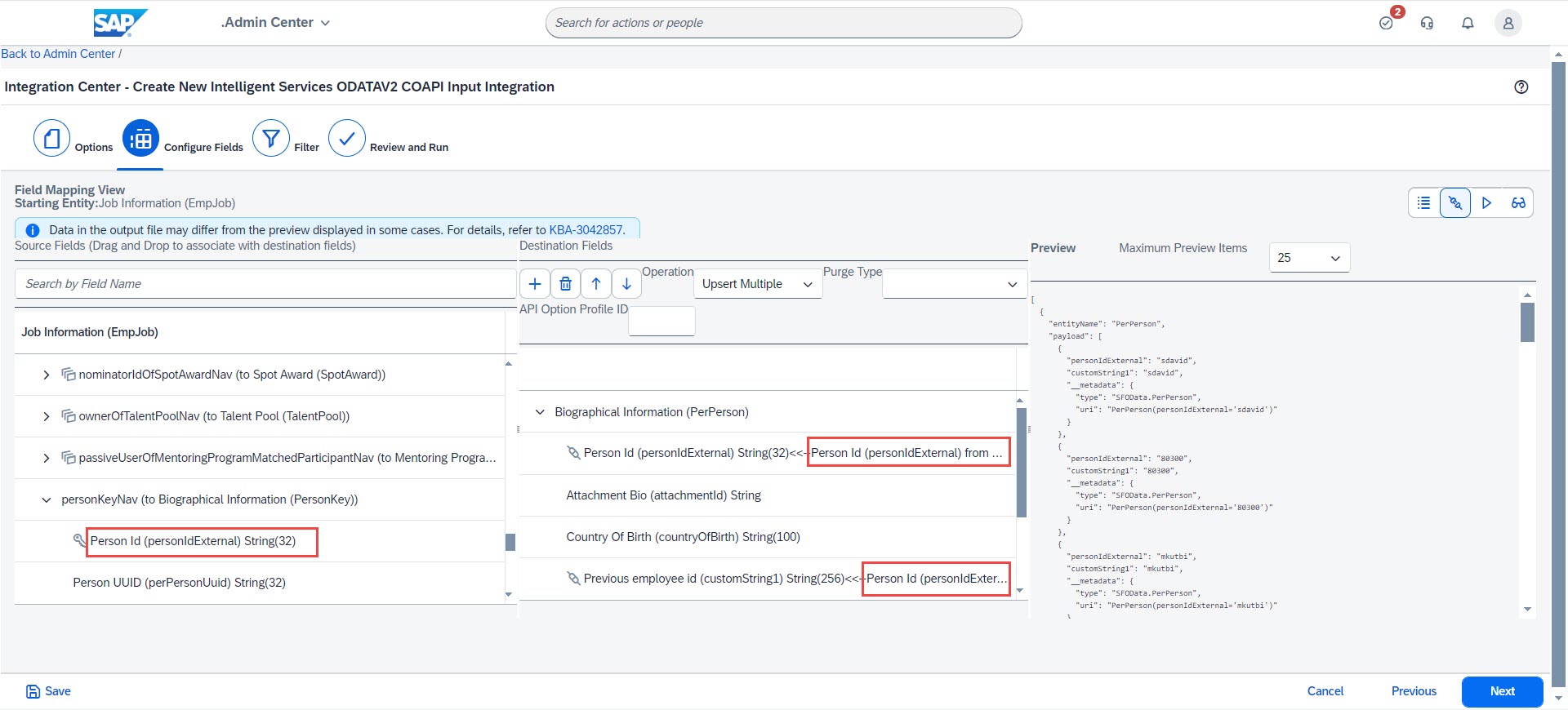Open the KBA-3042857 link

coord(586,230)
